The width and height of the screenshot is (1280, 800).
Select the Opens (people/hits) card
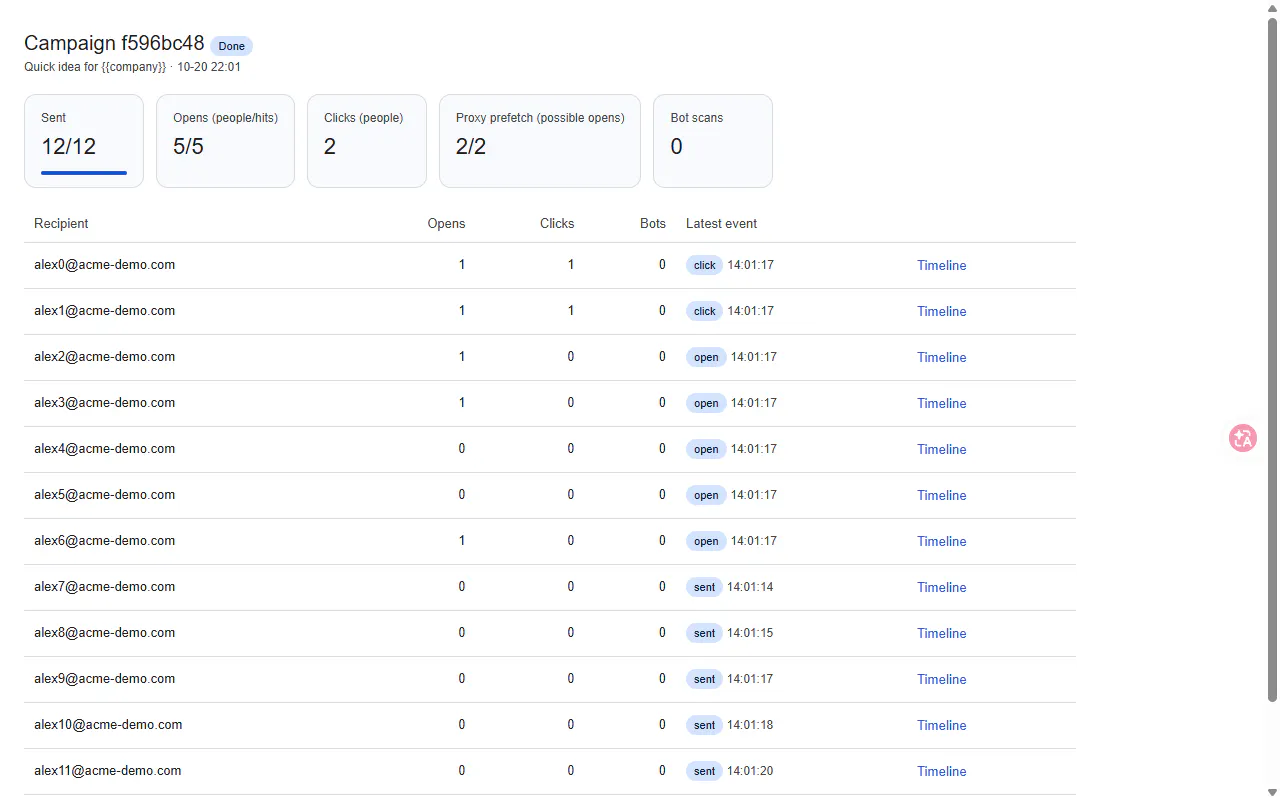[225, 141]
